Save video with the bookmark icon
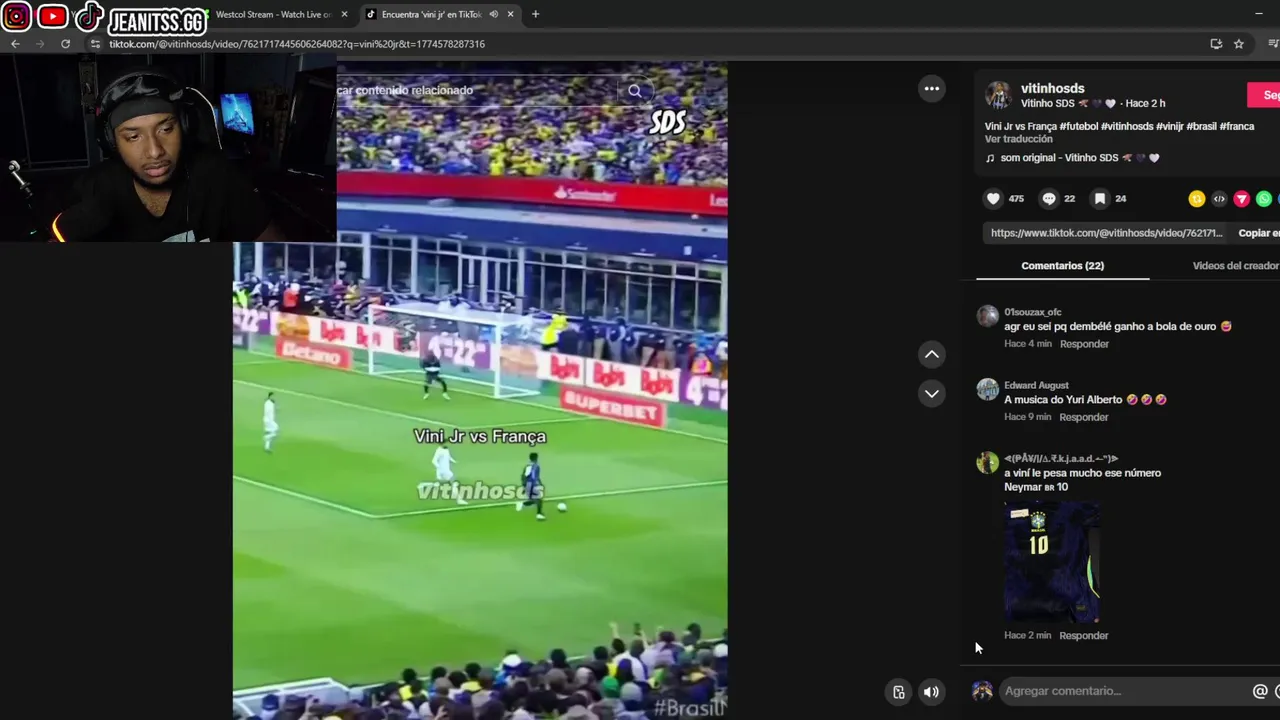Viewport: 1280px width, 720px height. click(1100, 199)
